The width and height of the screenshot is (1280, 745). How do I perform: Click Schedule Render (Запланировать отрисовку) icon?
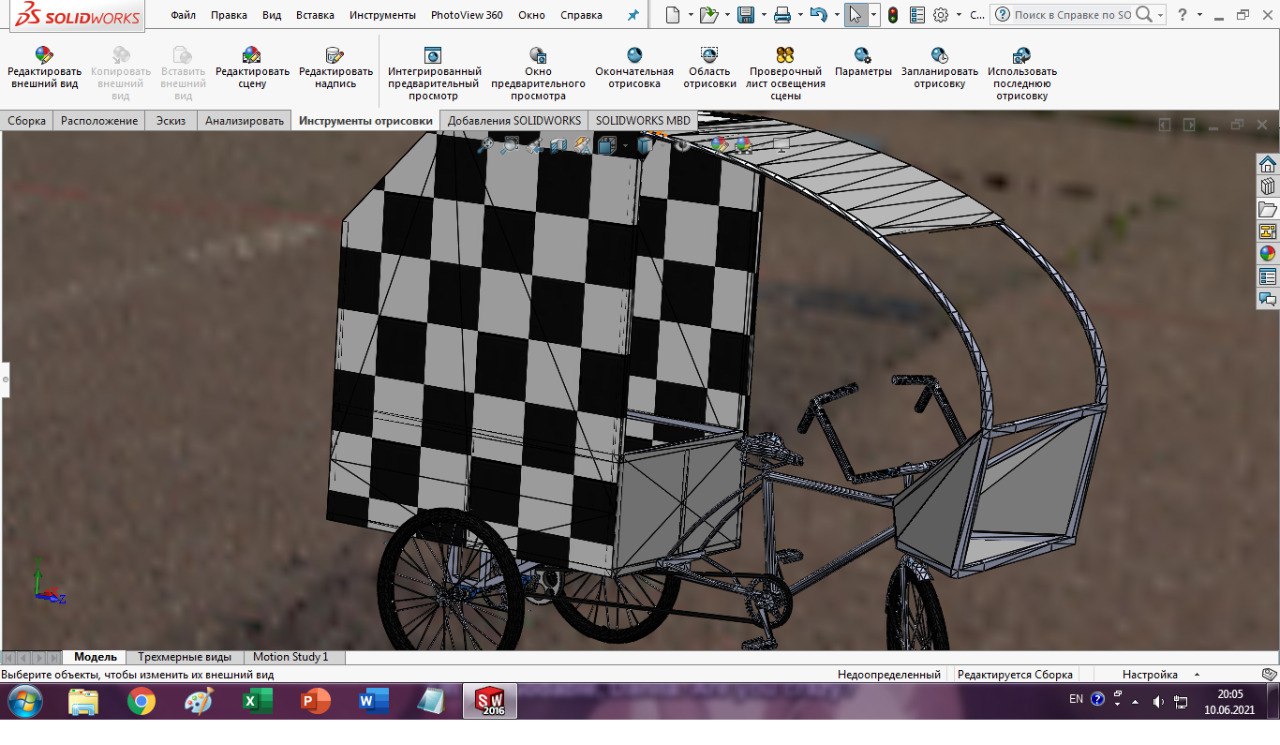click(939, 56)
